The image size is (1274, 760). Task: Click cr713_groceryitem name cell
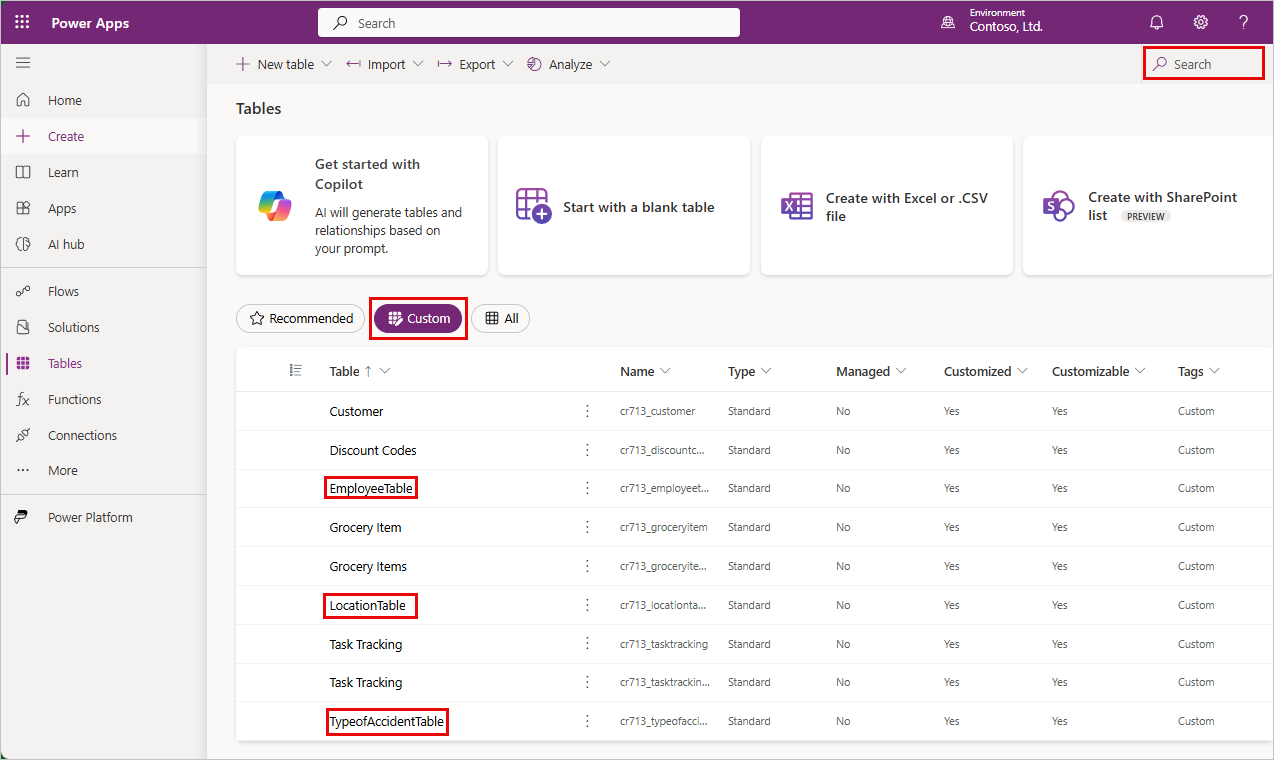664,527
